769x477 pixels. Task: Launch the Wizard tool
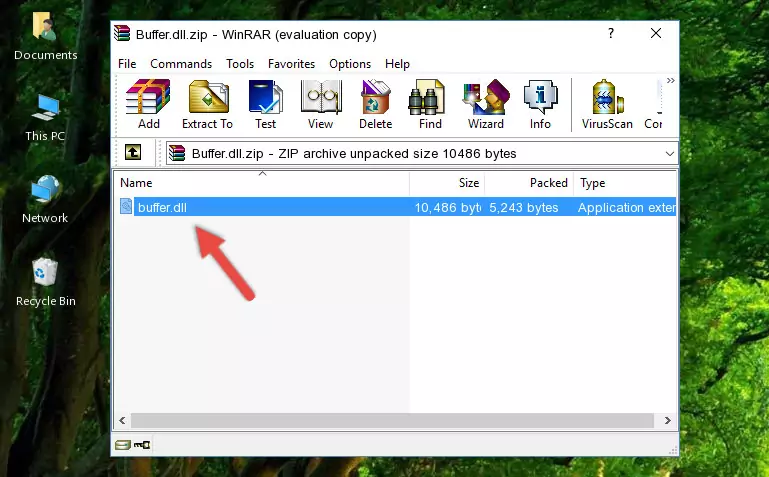click(486, 104)
